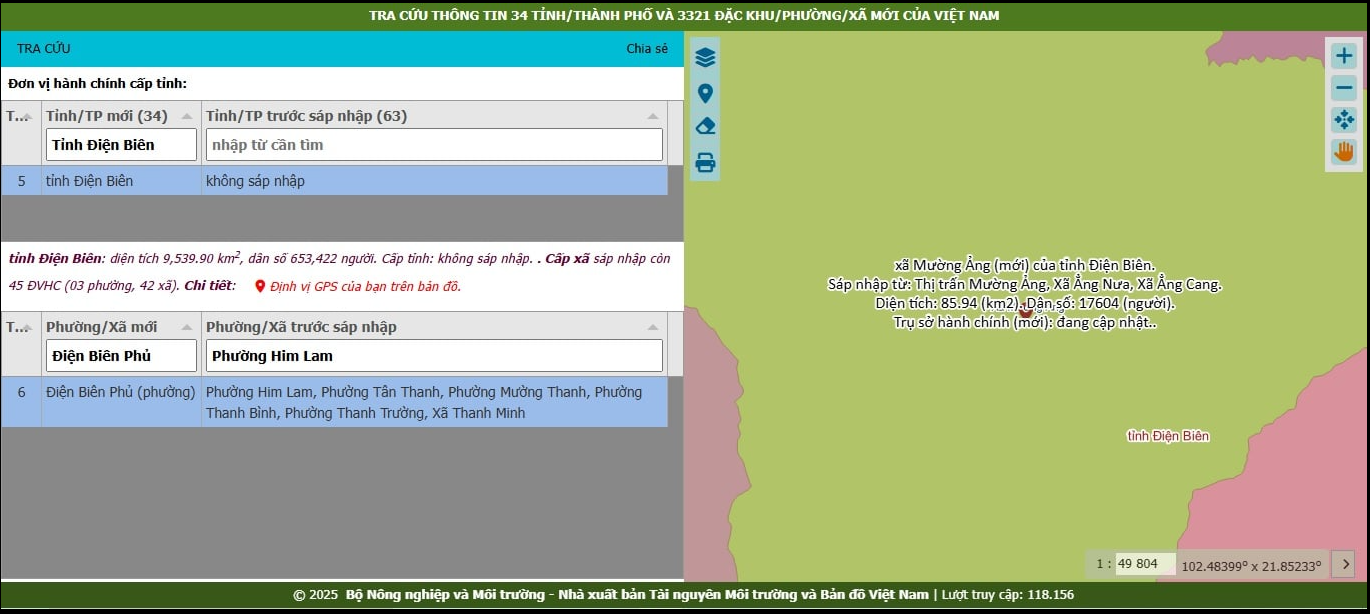Click the full extent arrows icon
The width and height of the screenshot is (1370, 614).
[1344, 120]
